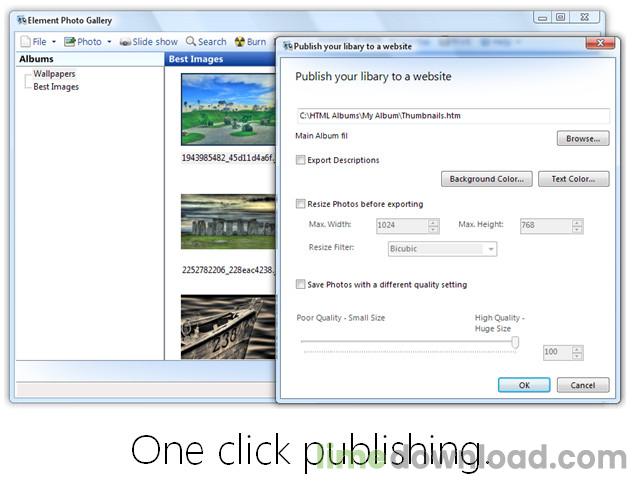Image resolution: width=634 pixels, height=488 pixels.
Task: Click the Best Images gallery header
Action: [221, 59]
